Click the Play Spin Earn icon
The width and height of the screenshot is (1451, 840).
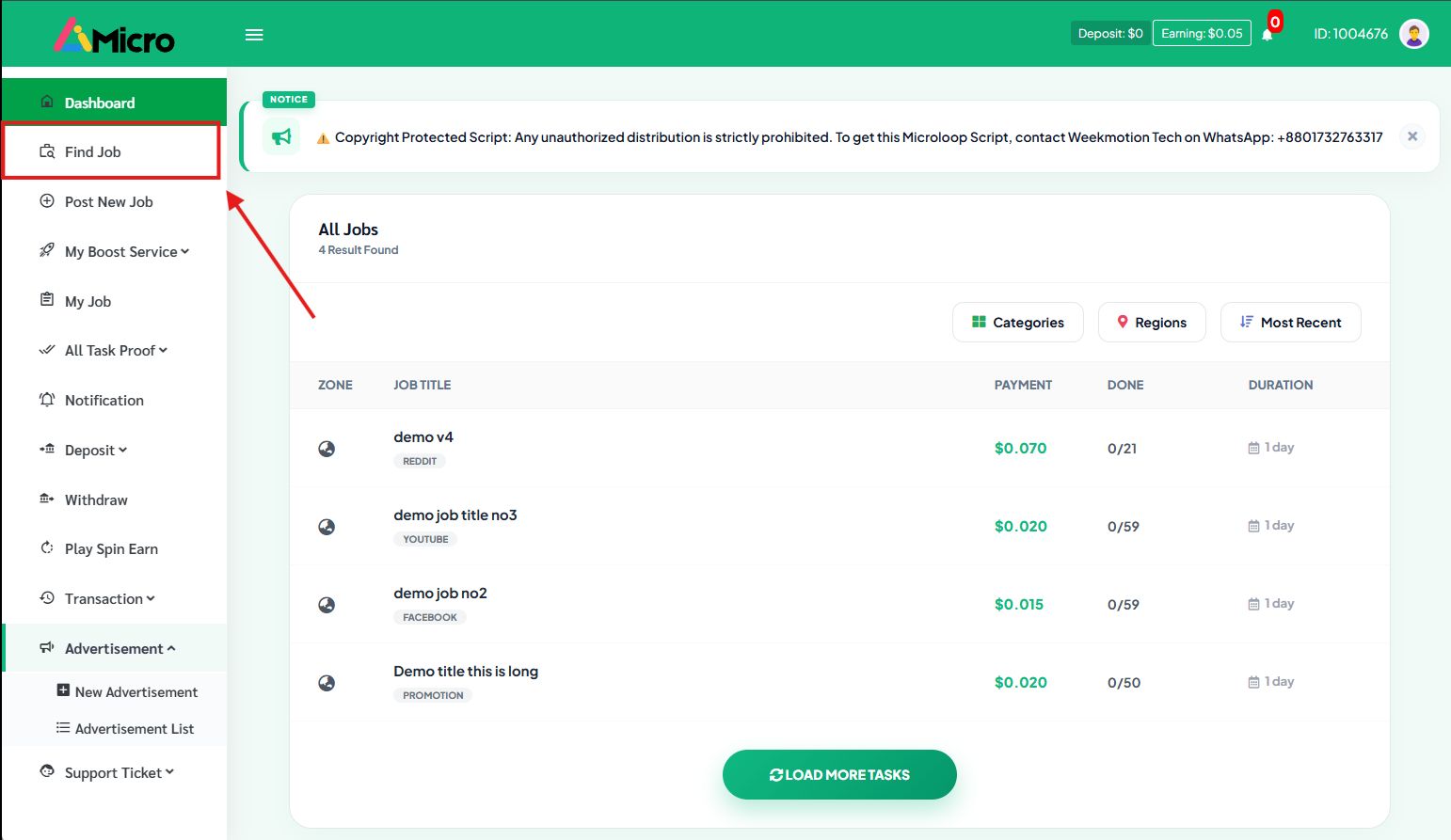[47, 547]
